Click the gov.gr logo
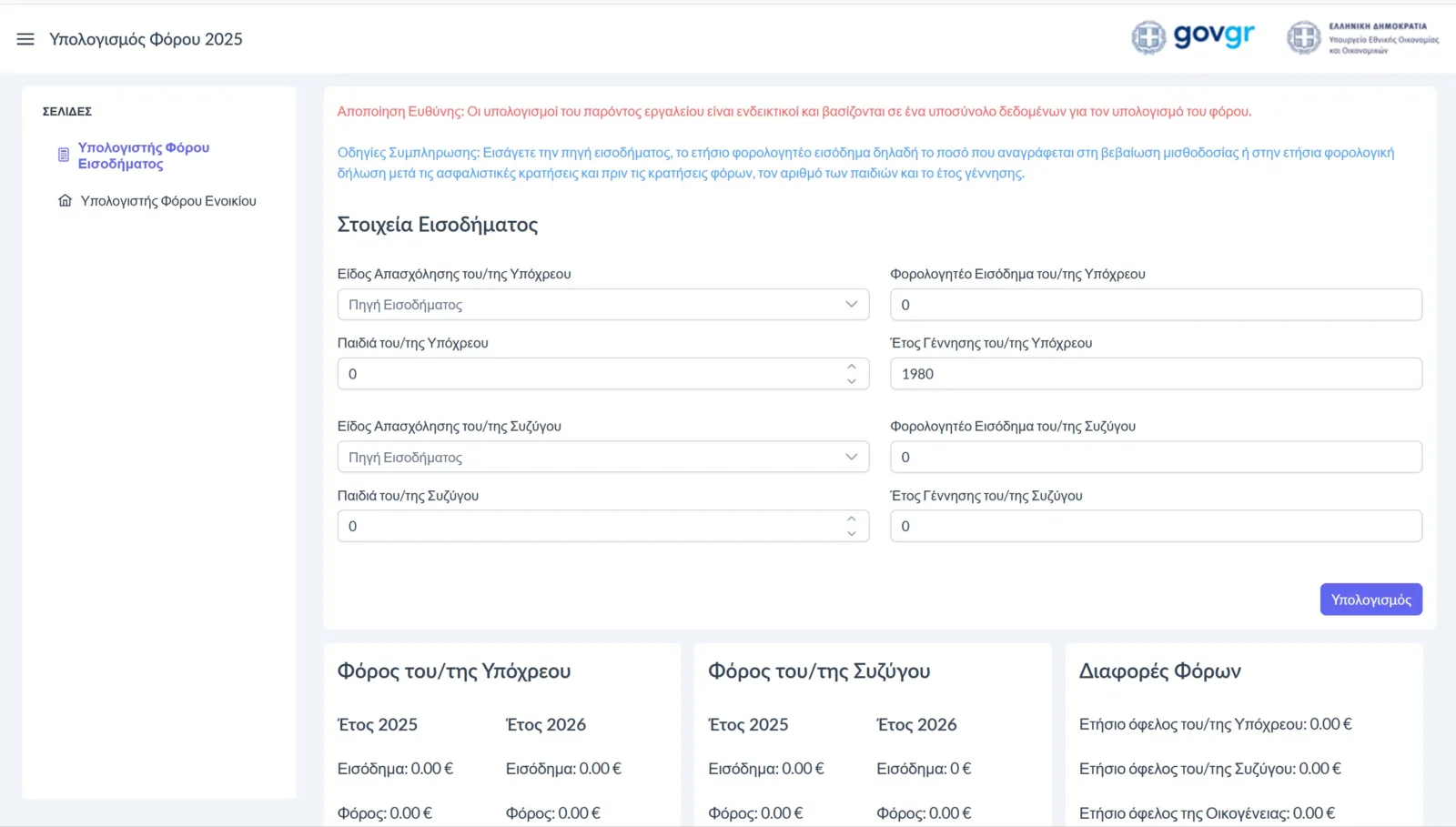 click(x=1193, y=37)
